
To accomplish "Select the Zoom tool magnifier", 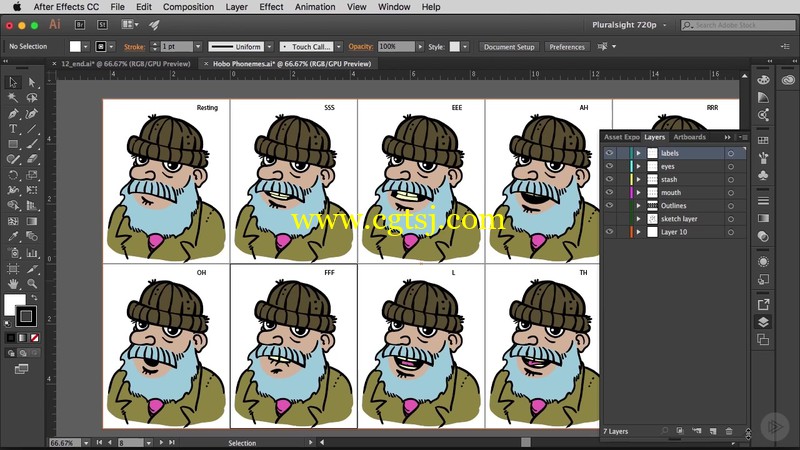I will tap(32, 284).
